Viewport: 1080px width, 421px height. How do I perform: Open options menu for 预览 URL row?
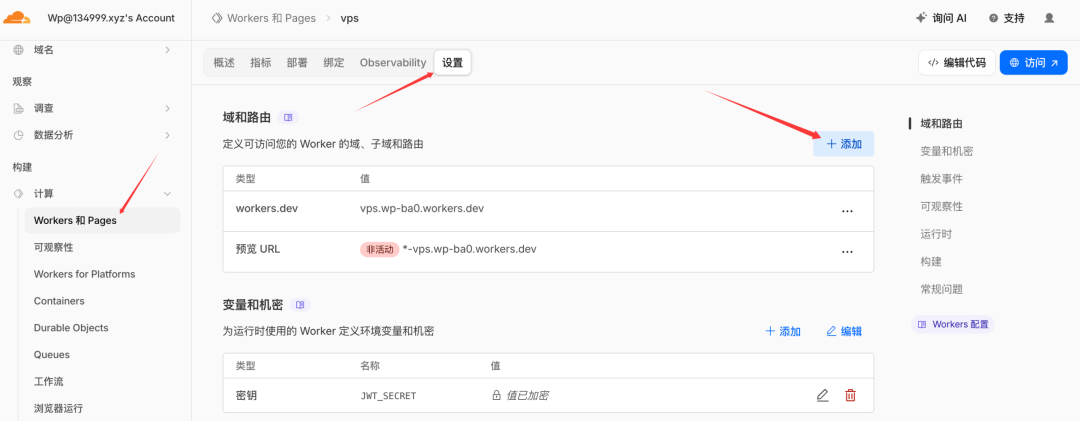coord(847,251)
